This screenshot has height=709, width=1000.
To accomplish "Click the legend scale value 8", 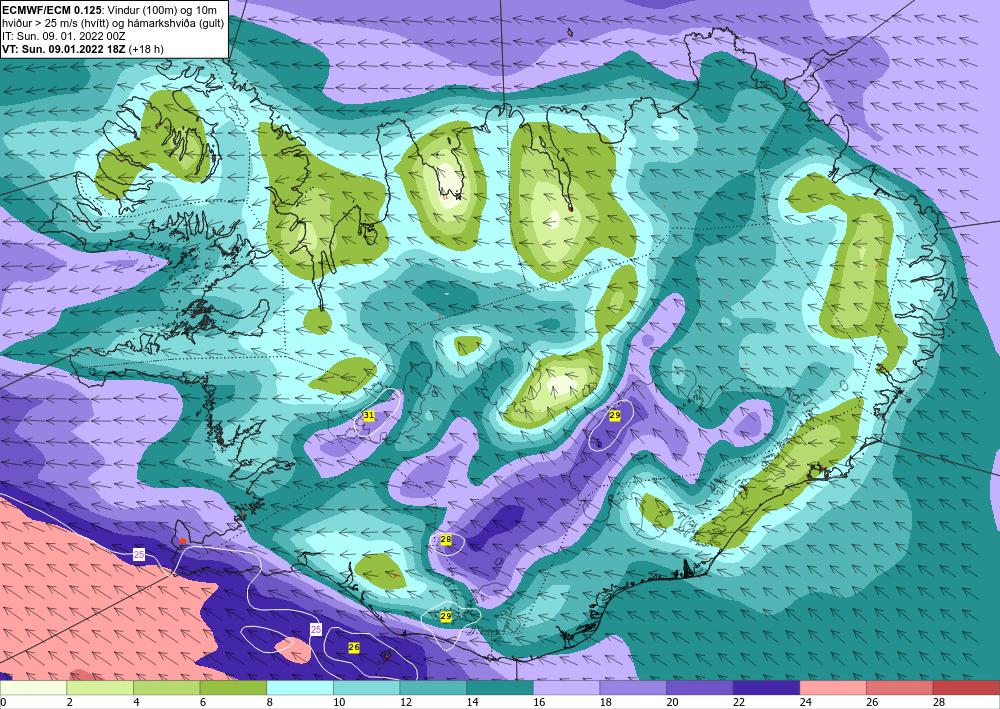I will pos(269,703).
